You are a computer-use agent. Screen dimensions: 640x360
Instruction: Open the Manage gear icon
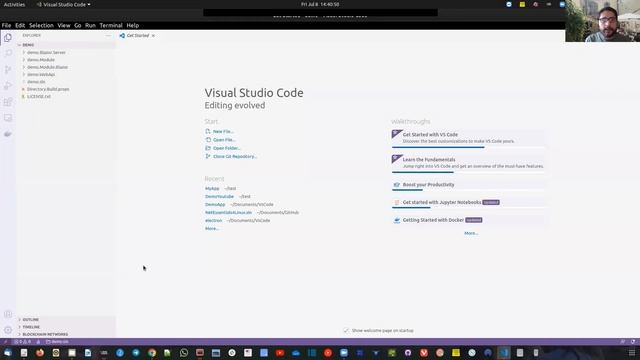point(8,330)
